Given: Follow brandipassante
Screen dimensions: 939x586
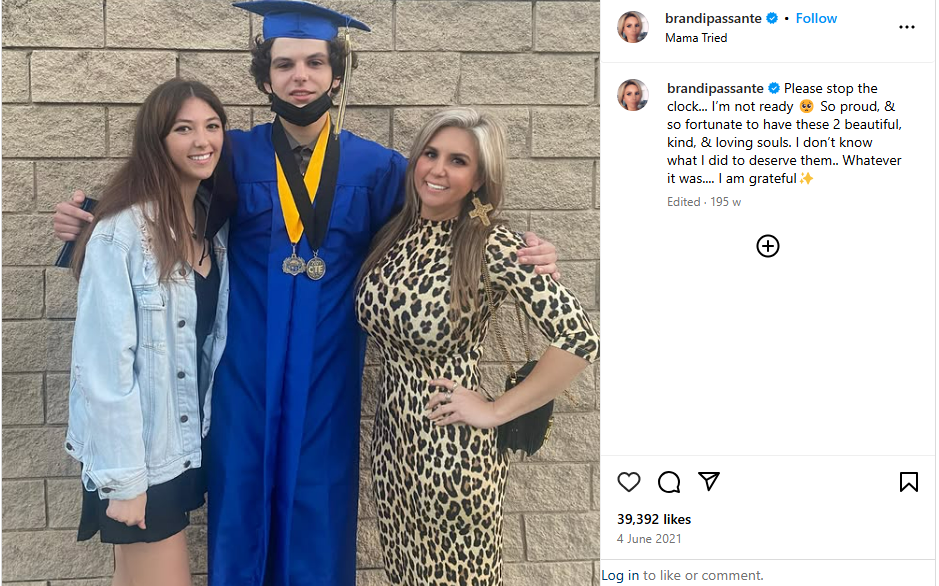Looking at the screenshot, I should pos(816,18).
